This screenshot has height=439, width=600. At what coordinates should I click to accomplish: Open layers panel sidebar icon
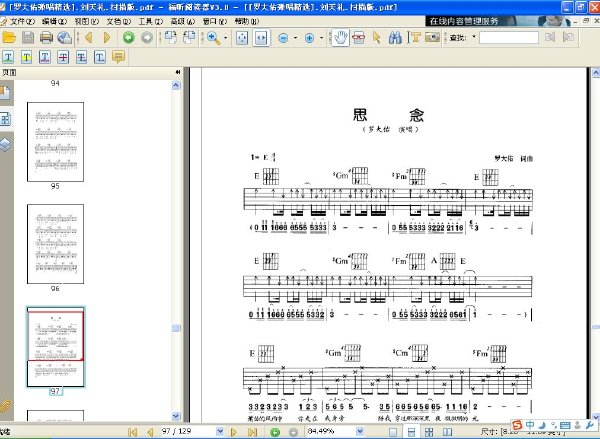5,145
